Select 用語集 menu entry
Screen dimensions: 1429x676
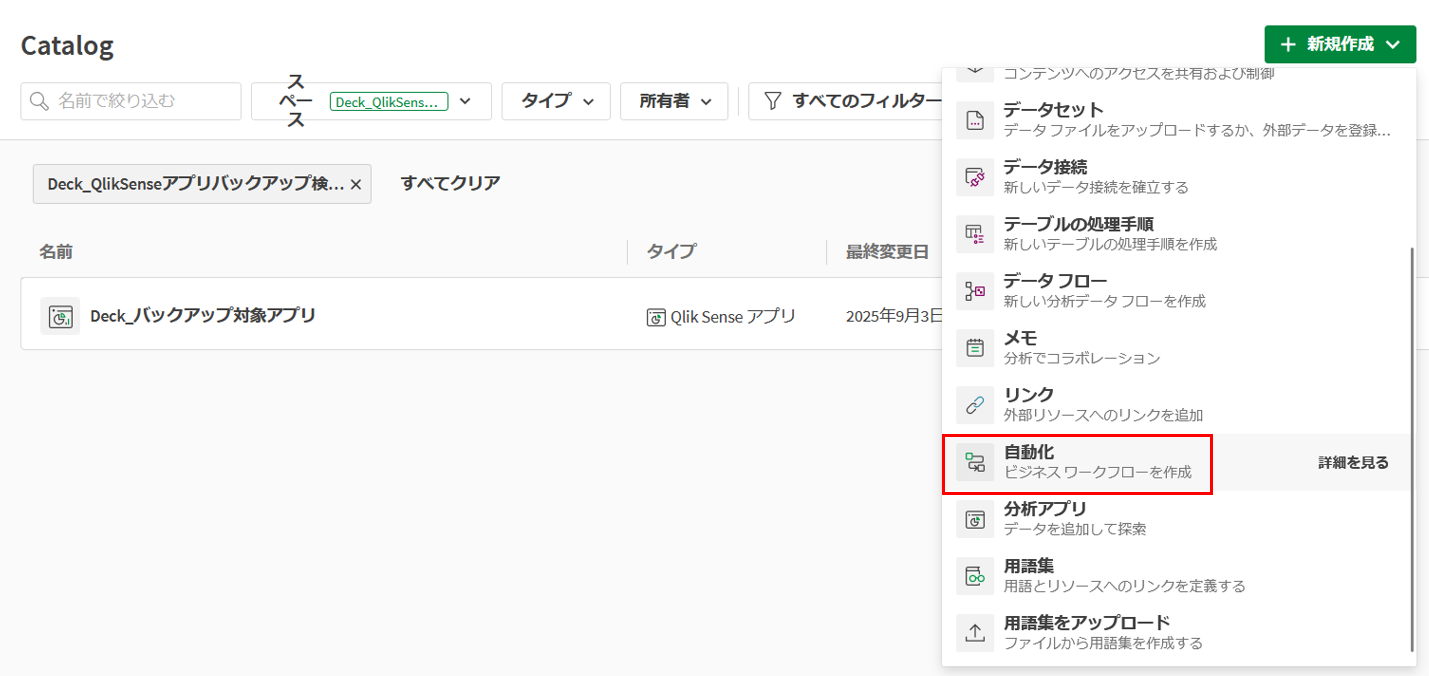point(1179,576)
